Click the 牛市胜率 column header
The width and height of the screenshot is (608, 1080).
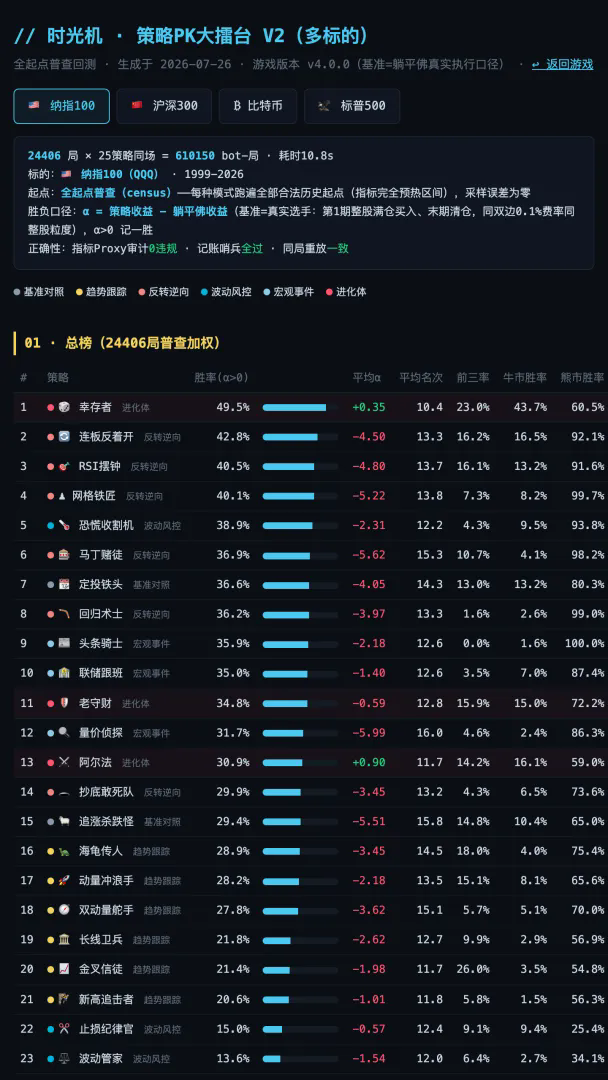[525, 377]
